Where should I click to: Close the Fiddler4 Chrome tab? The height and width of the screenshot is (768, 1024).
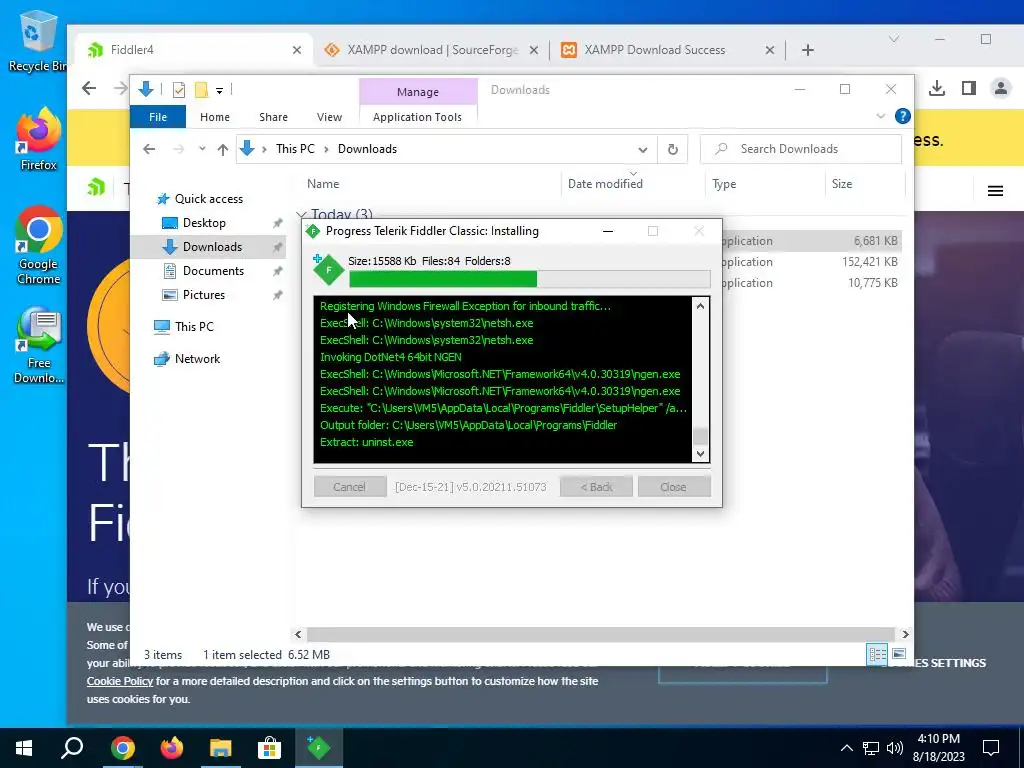[296, 50]
